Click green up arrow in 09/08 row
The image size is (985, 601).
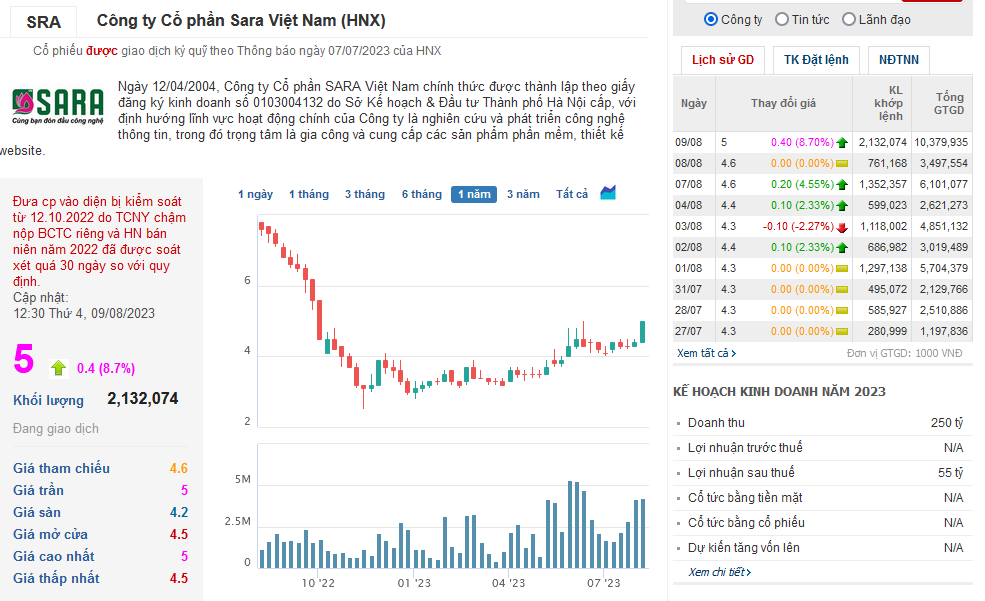coord(842,143)
